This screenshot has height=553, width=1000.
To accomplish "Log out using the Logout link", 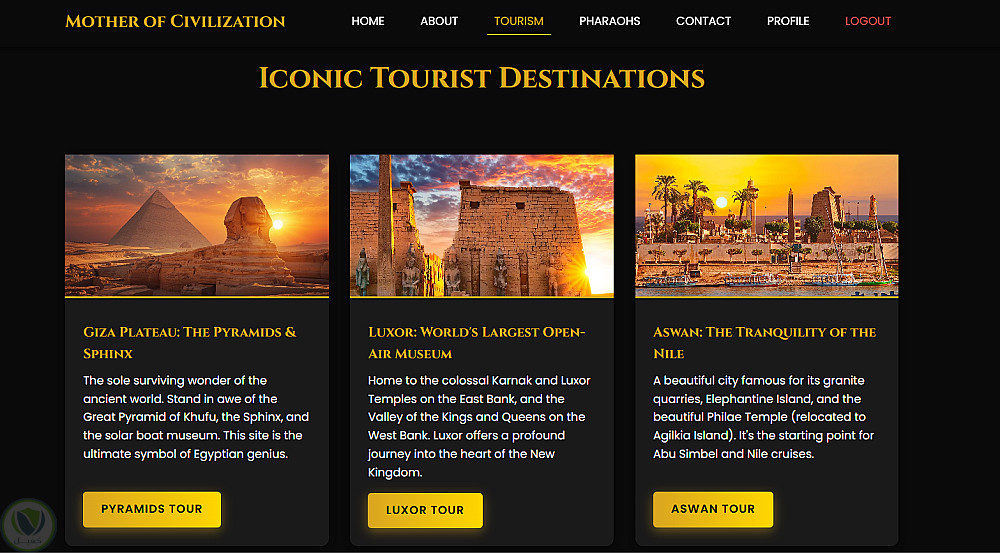I will tap(868, 21).
